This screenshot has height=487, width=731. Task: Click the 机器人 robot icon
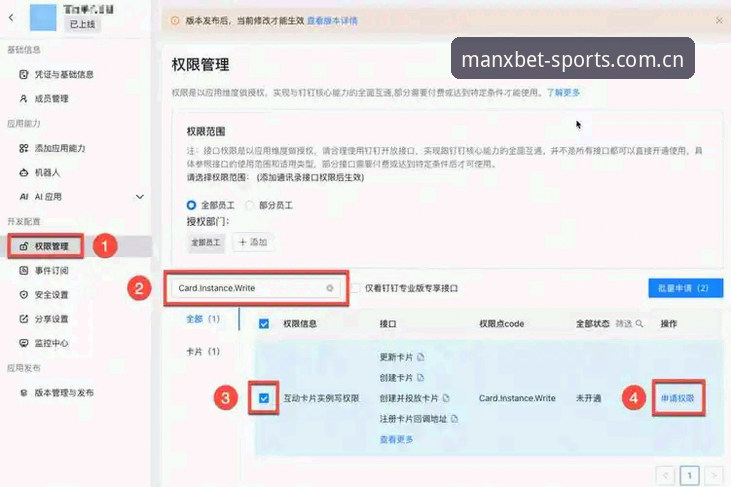pos(24,172)
